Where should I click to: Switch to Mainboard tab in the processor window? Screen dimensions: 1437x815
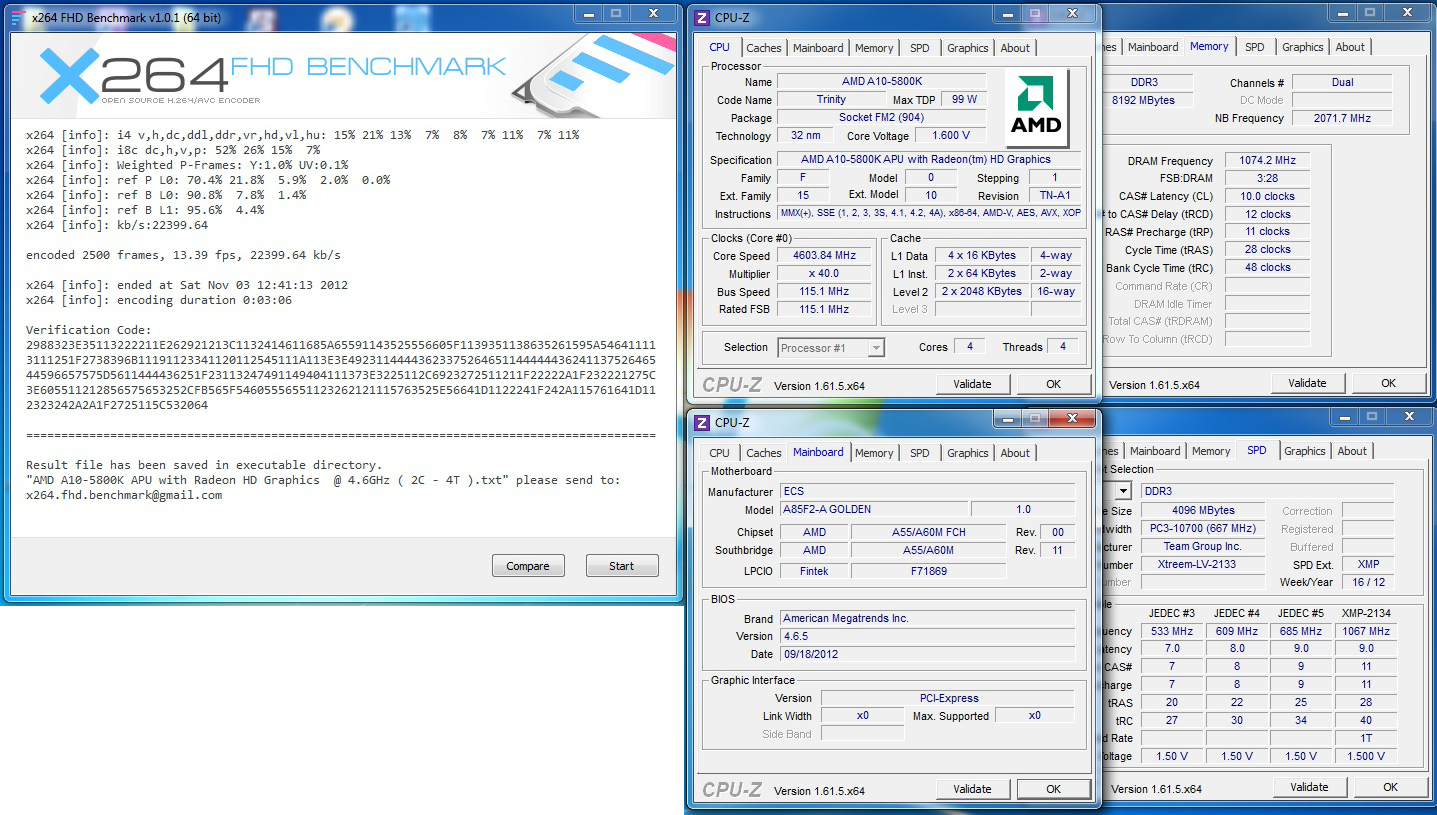pos(818,48)
